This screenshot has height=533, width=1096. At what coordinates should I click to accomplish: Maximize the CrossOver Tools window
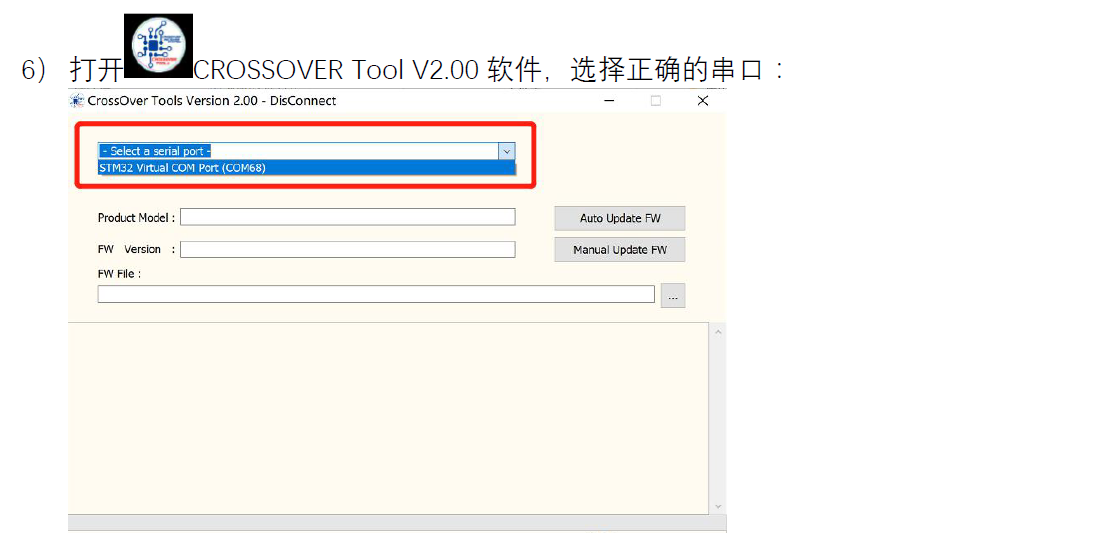[656, 101]
